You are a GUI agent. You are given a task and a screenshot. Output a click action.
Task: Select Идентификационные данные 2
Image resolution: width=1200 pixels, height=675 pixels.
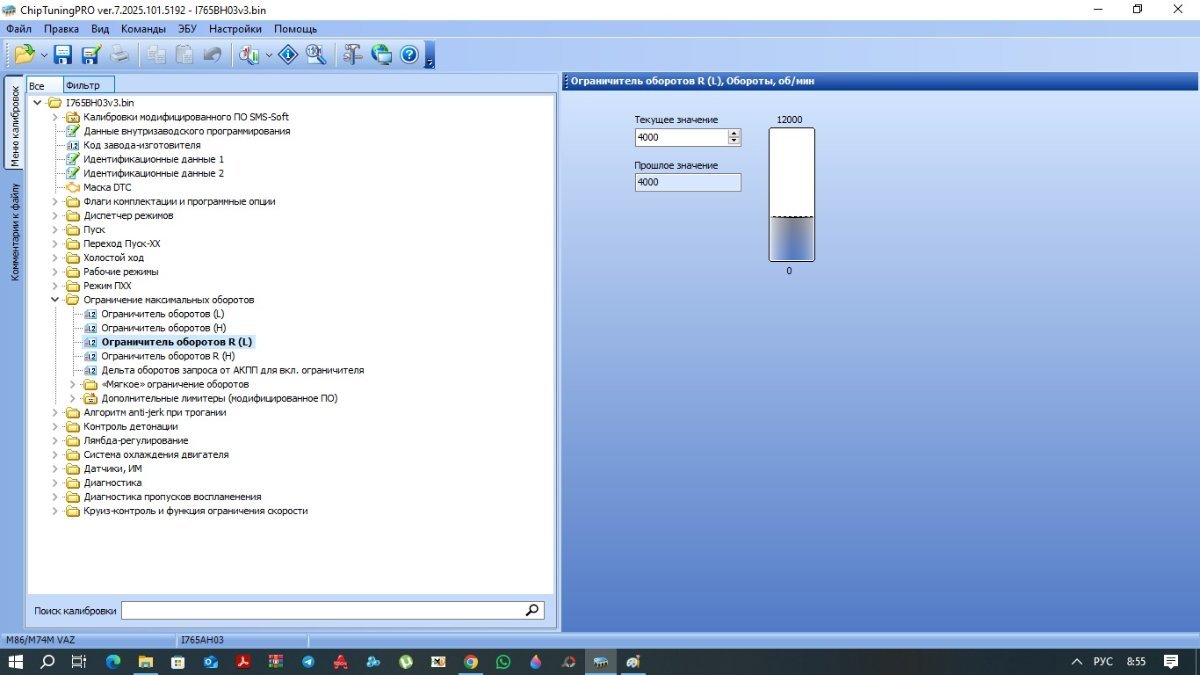click(x=154, y=173)
